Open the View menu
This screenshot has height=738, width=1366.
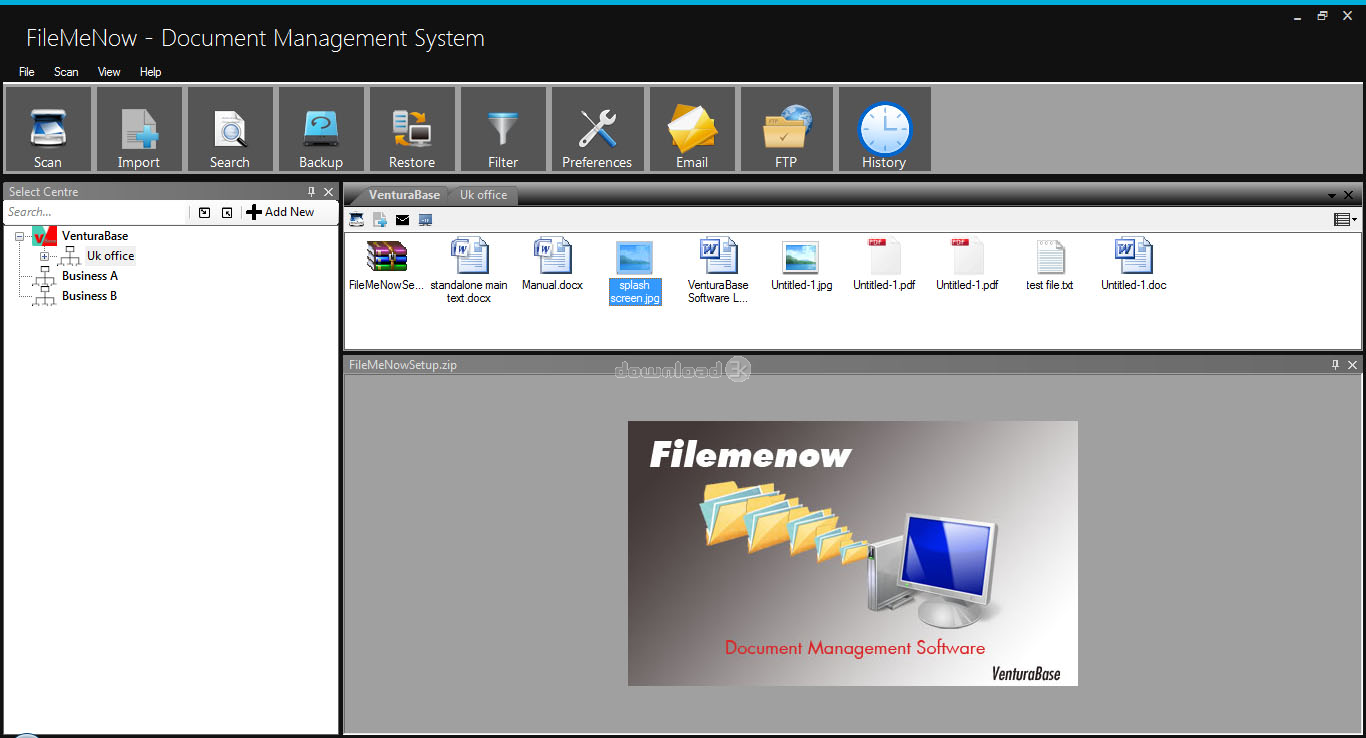coord(109,72)
